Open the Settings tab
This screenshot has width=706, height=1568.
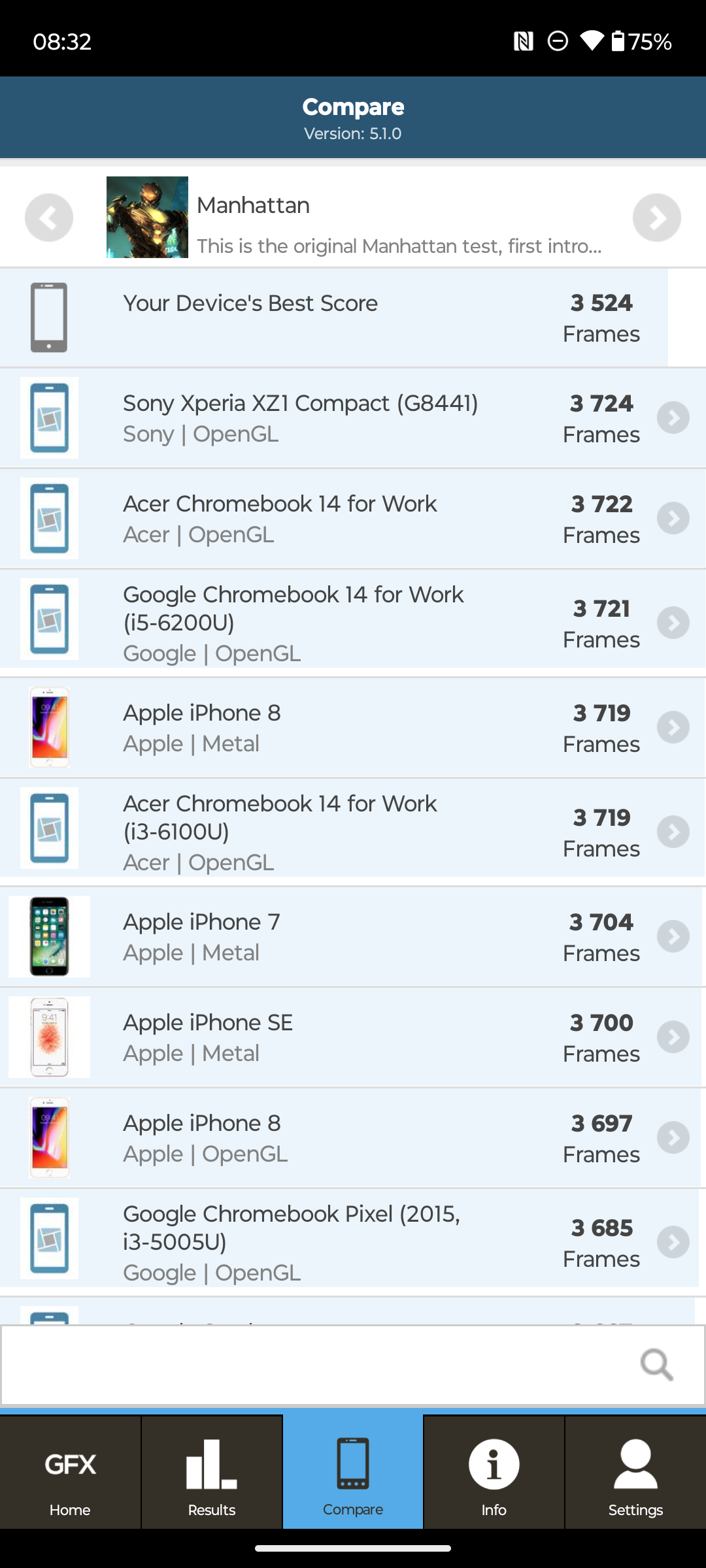(x=635, y=1474)
